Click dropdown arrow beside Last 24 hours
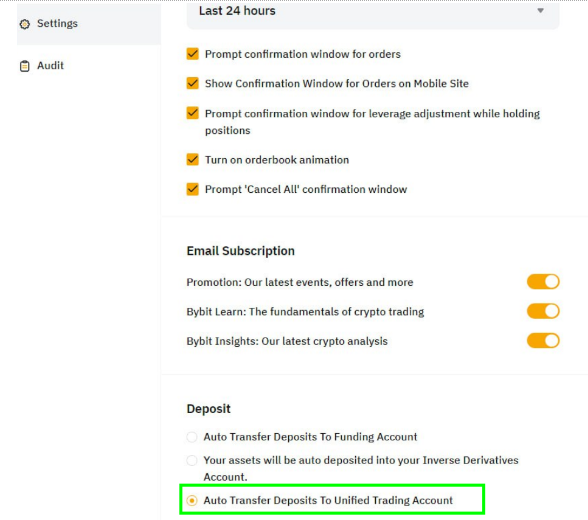 (540, 10)
